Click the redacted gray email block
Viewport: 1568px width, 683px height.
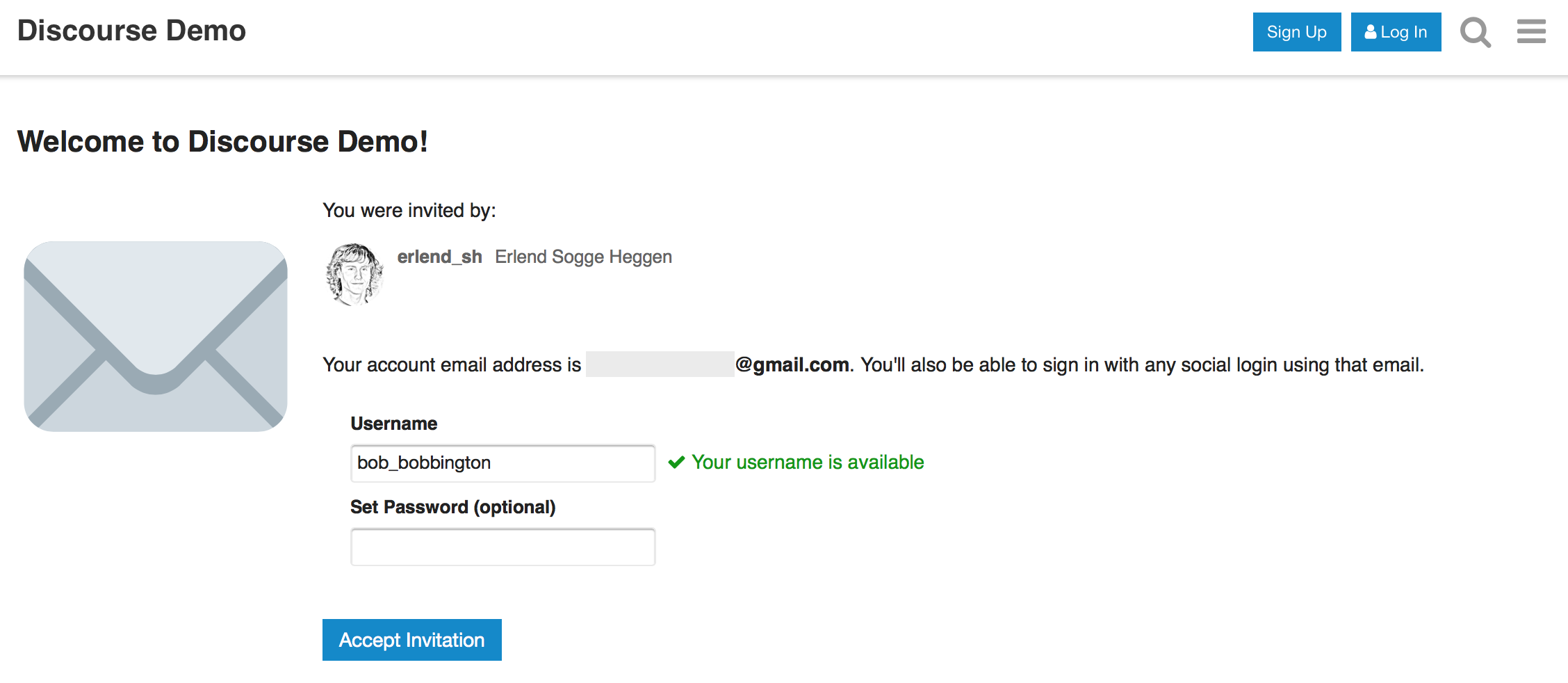(660, 364)
